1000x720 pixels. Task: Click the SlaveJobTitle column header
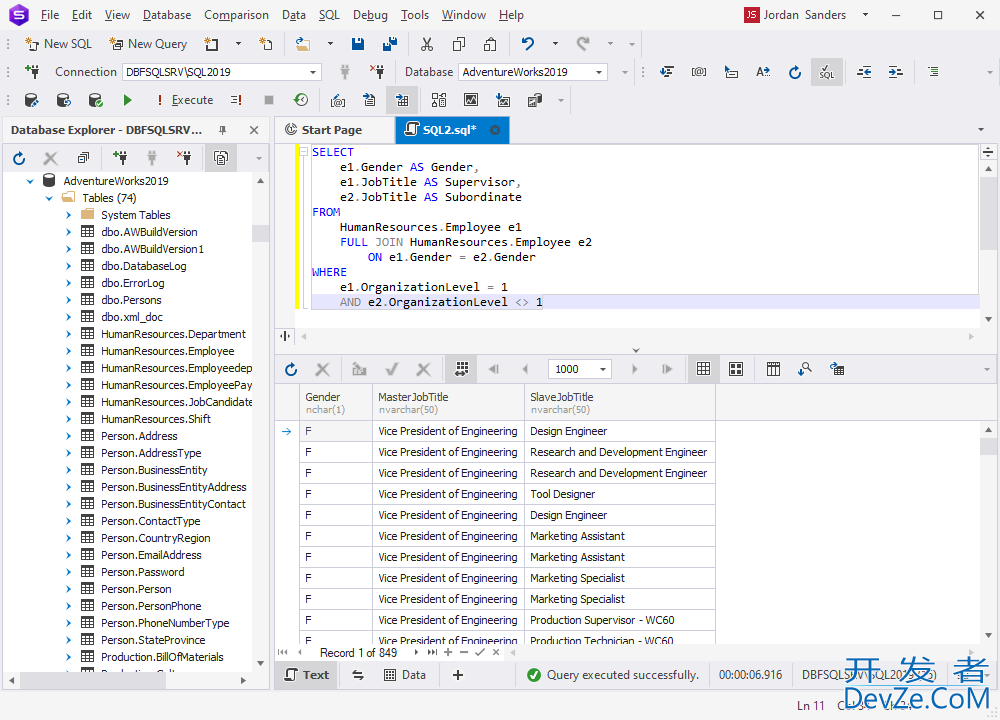point(620,403)
